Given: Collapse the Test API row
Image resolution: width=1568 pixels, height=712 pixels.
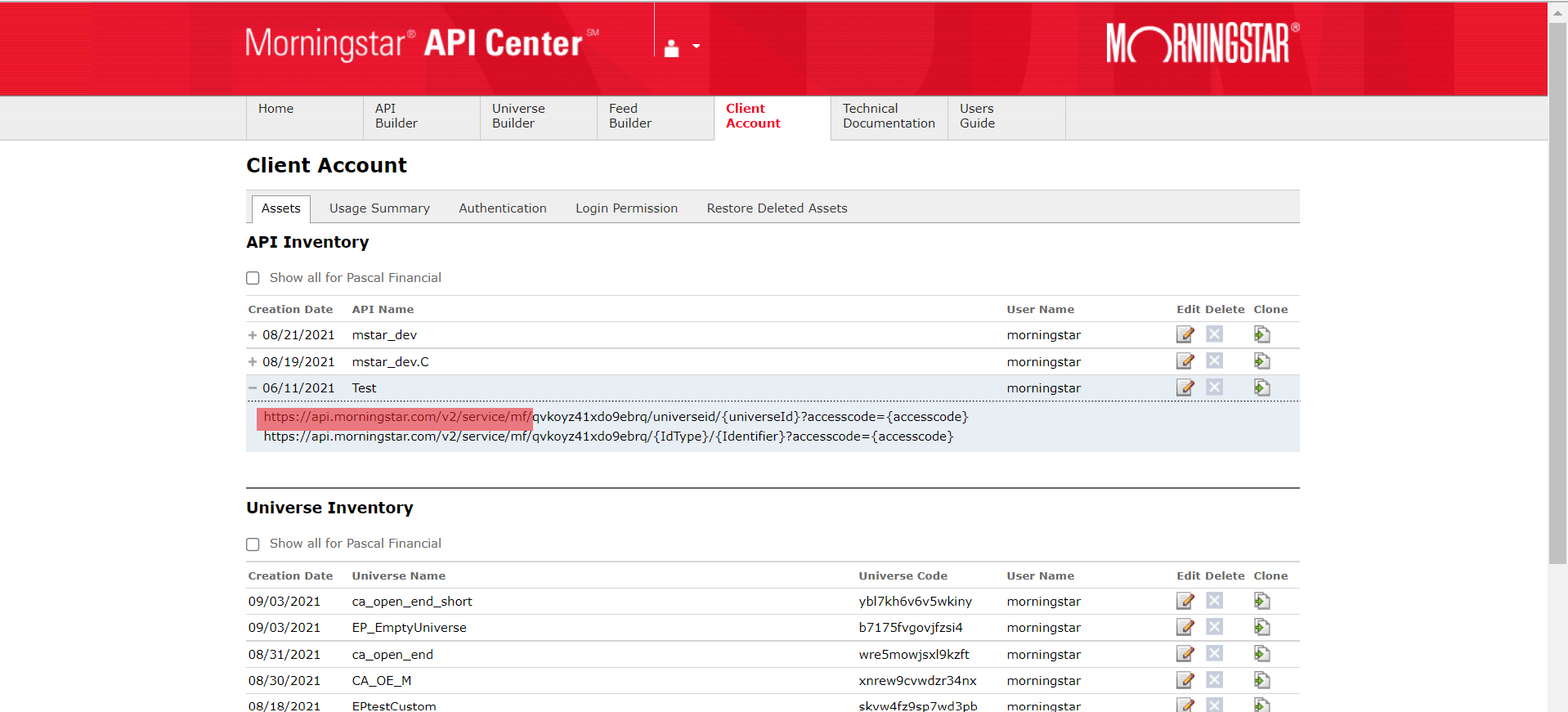Looking at the screenshot, I should [253, 388].
